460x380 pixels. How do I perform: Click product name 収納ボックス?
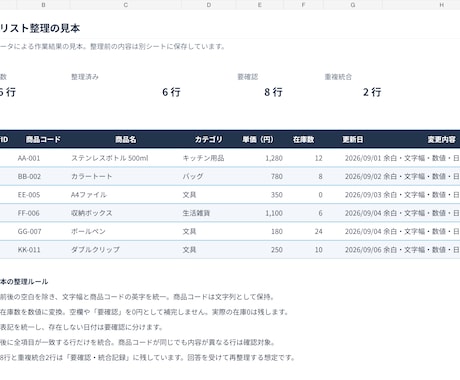pyautogui.click(x=92, y=213)
